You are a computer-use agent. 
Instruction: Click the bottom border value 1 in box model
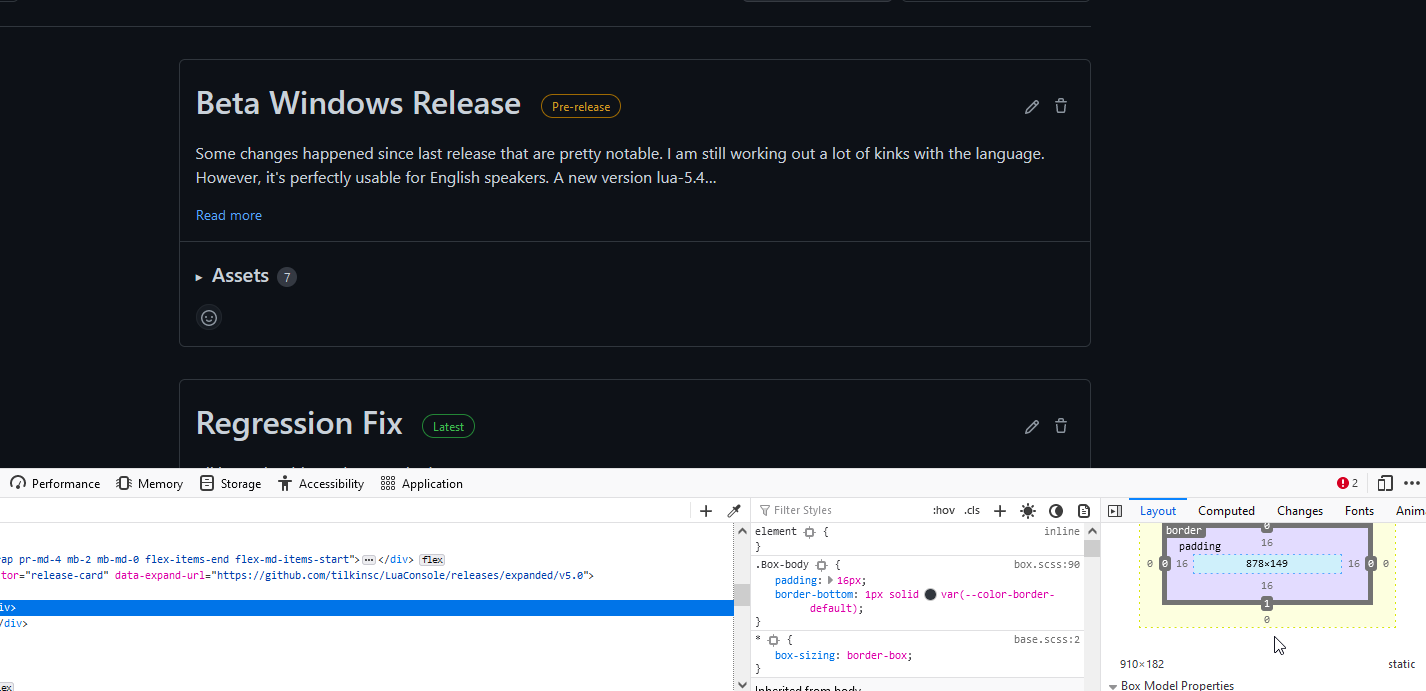1267,604
